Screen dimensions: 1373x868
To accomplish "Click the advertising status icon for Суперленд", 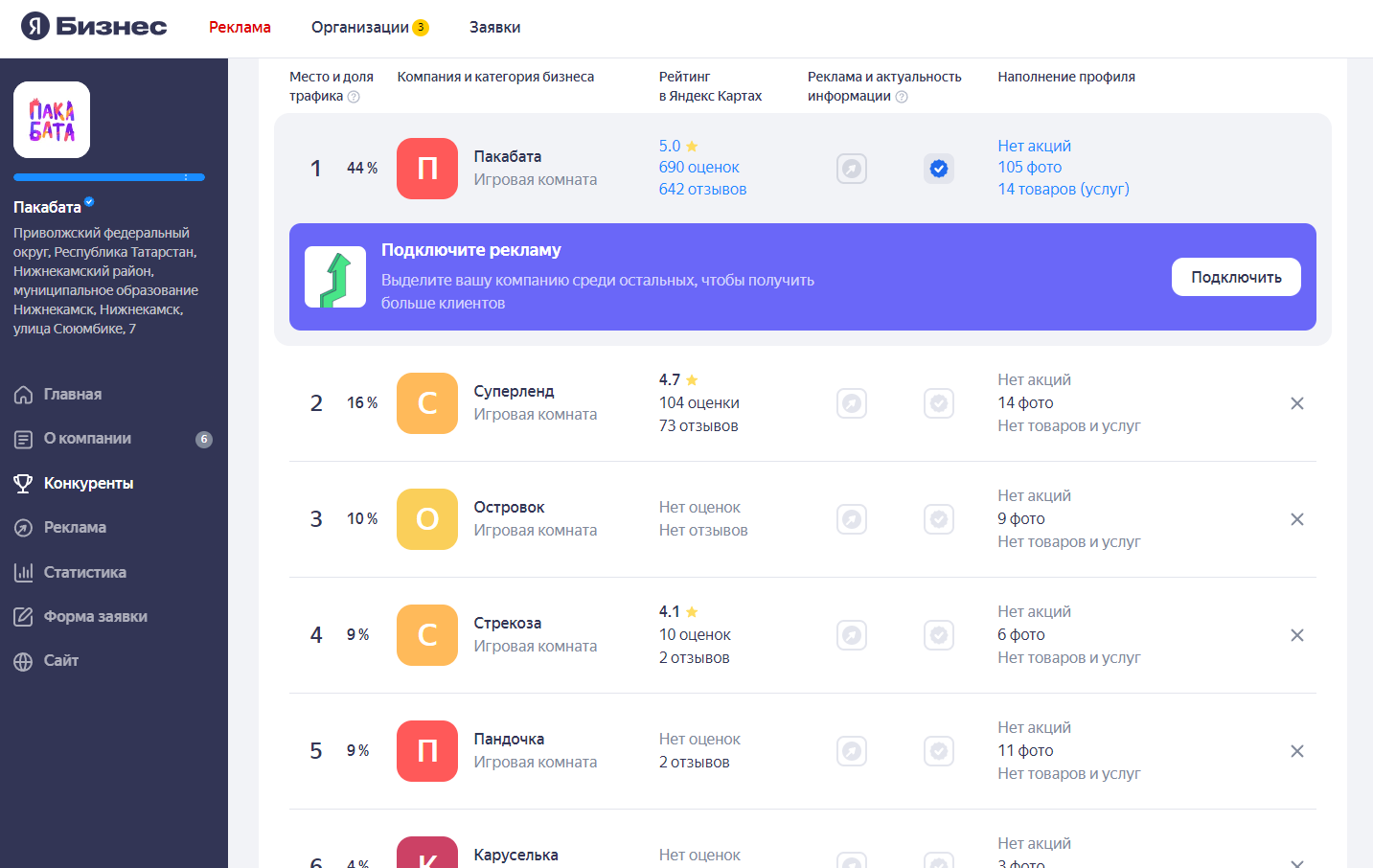I will pyautogui.click(x=852, y=403).
